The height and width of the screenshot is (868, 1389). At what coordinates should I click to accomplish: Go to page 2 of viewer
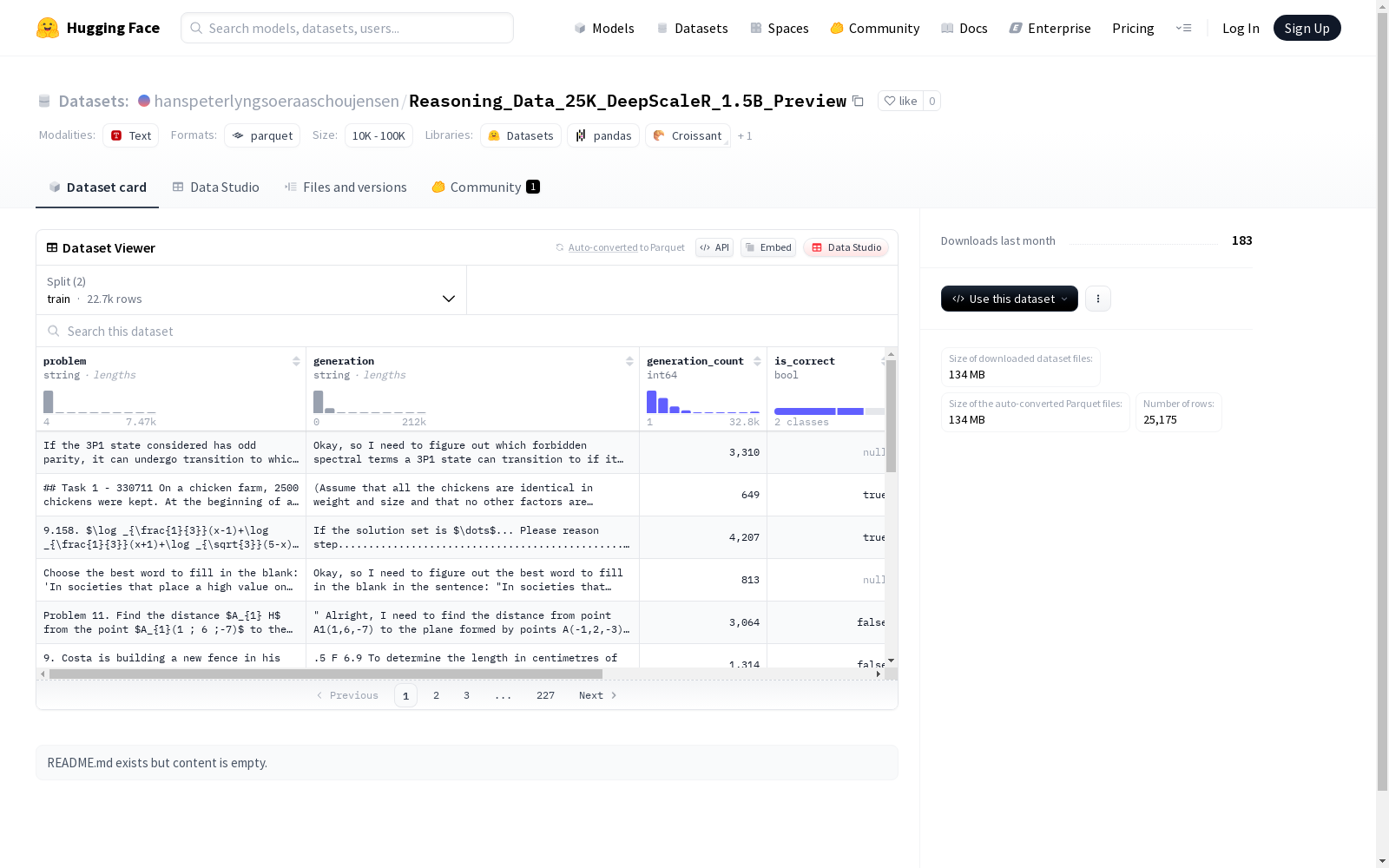(x=436, y=695)
